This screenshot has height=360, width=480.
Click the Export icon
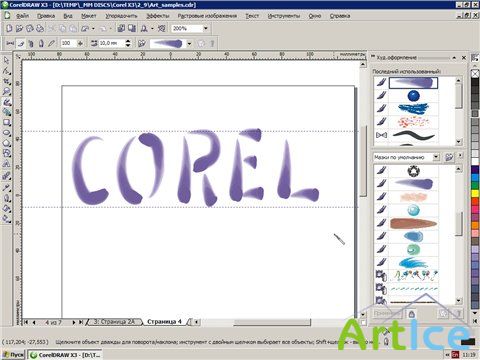pyautogui.click(x=132, y=29)
